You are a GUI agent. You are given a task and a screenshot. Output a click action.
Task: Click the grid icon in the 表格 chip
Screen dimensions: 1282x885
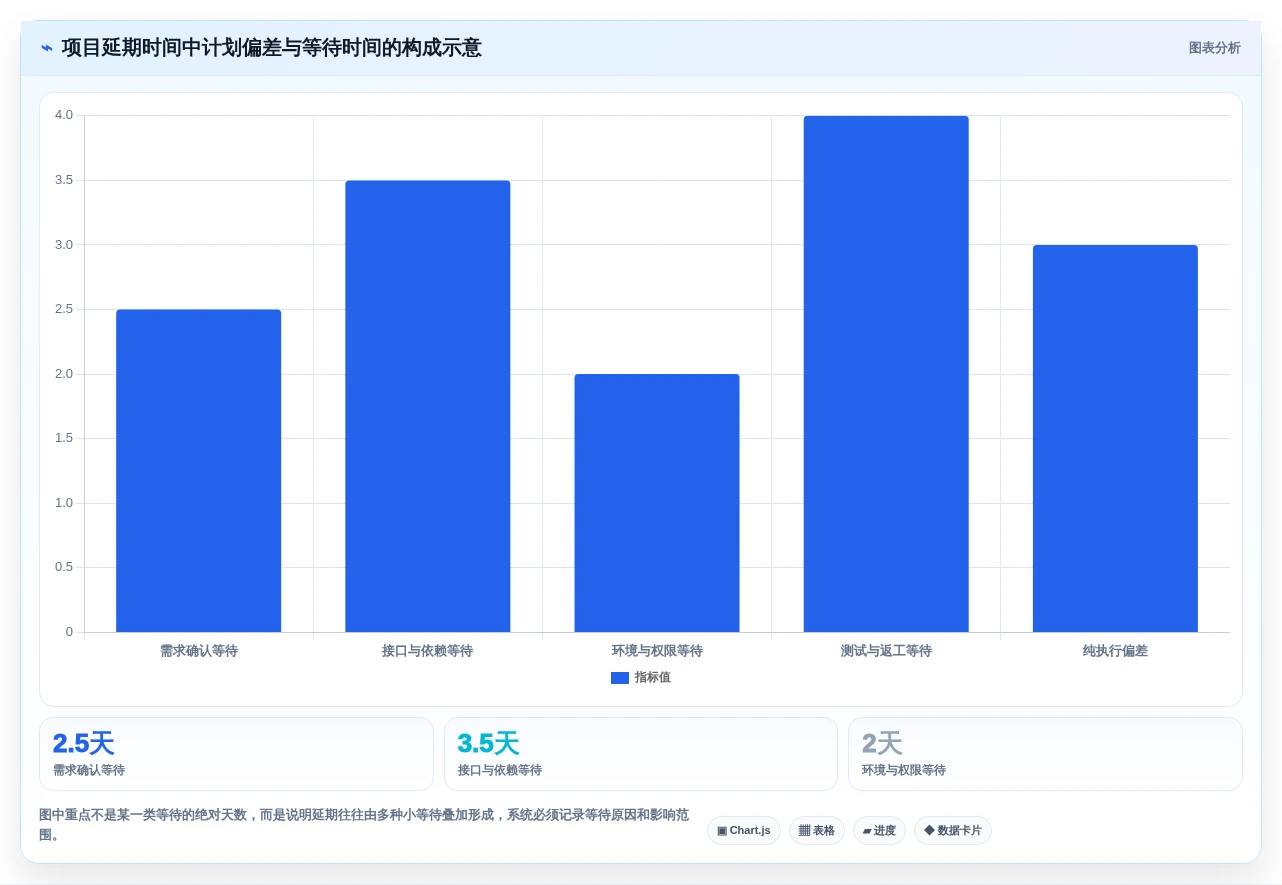click(804, 831)
